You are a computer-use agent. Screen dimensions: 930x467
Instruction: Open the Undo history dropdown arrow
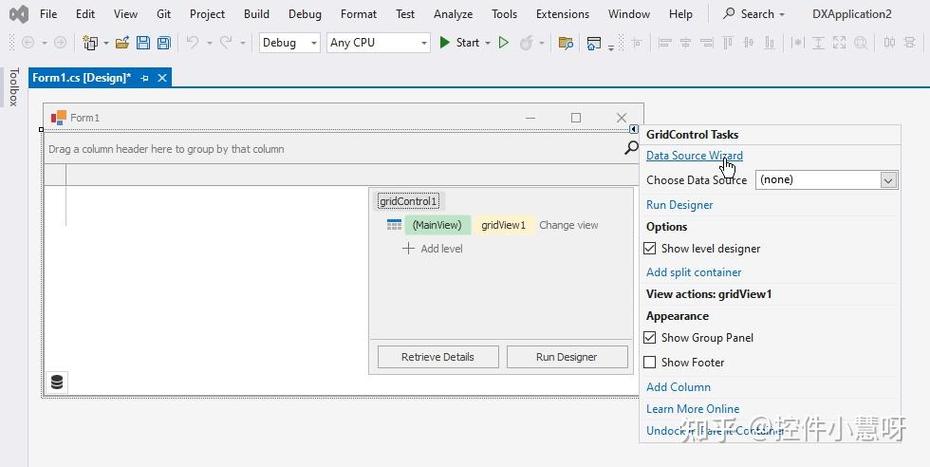pos(209,43)
